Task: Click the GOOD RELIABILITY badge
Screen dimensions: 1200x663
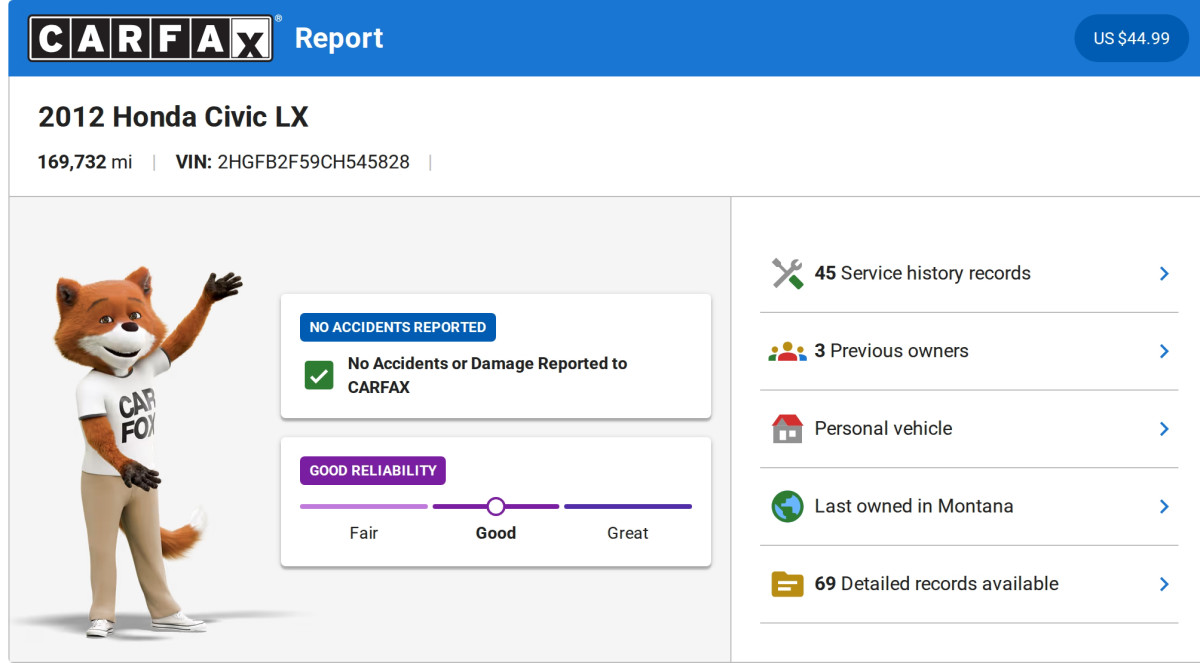Action: pos(373,471)
